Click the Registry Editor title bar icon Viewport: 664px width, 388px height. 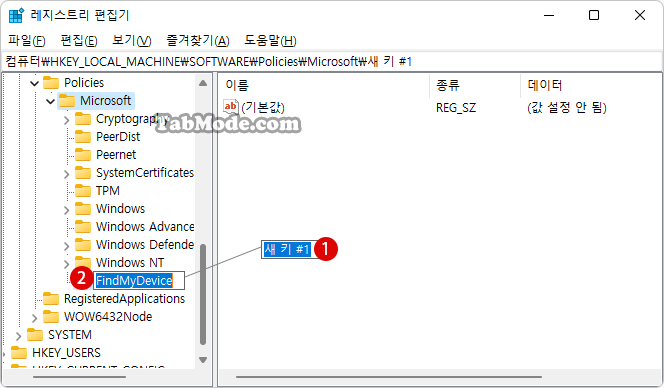coord(16,15)
